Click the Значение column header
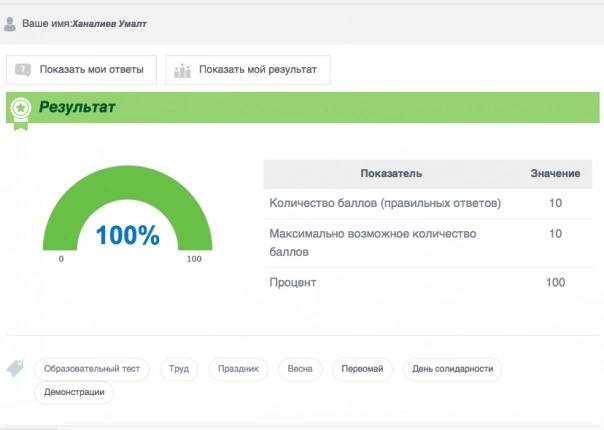The image size is (604, 430). pyautogui.click(x=554, y=174)
